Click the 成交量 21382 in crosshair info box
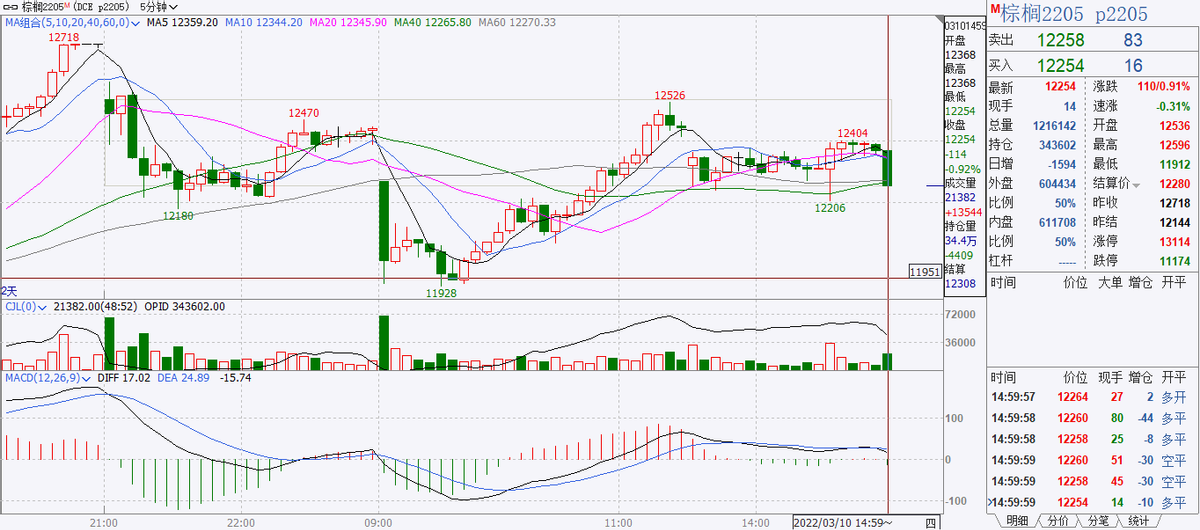The image size is (1200, 530). 959,198
